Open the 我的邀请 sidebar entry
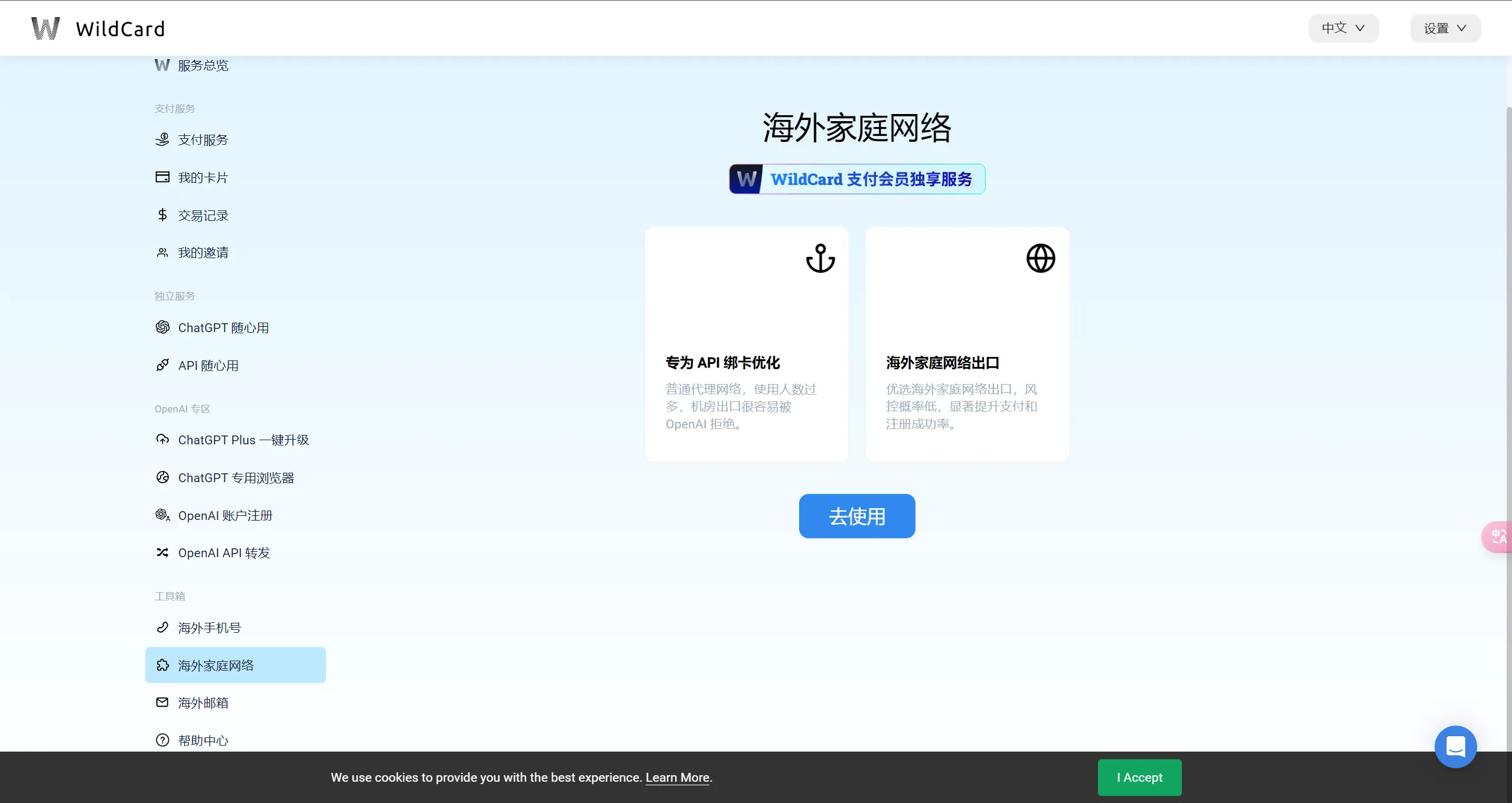Screen dimensions: 1512x803 click(203, 252)
